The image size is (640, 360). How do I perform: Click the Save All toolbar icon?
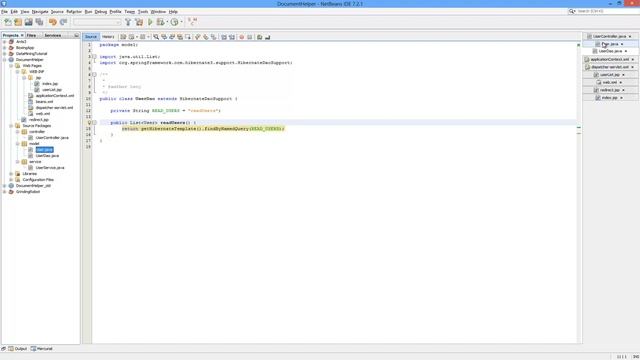point(39,22)
